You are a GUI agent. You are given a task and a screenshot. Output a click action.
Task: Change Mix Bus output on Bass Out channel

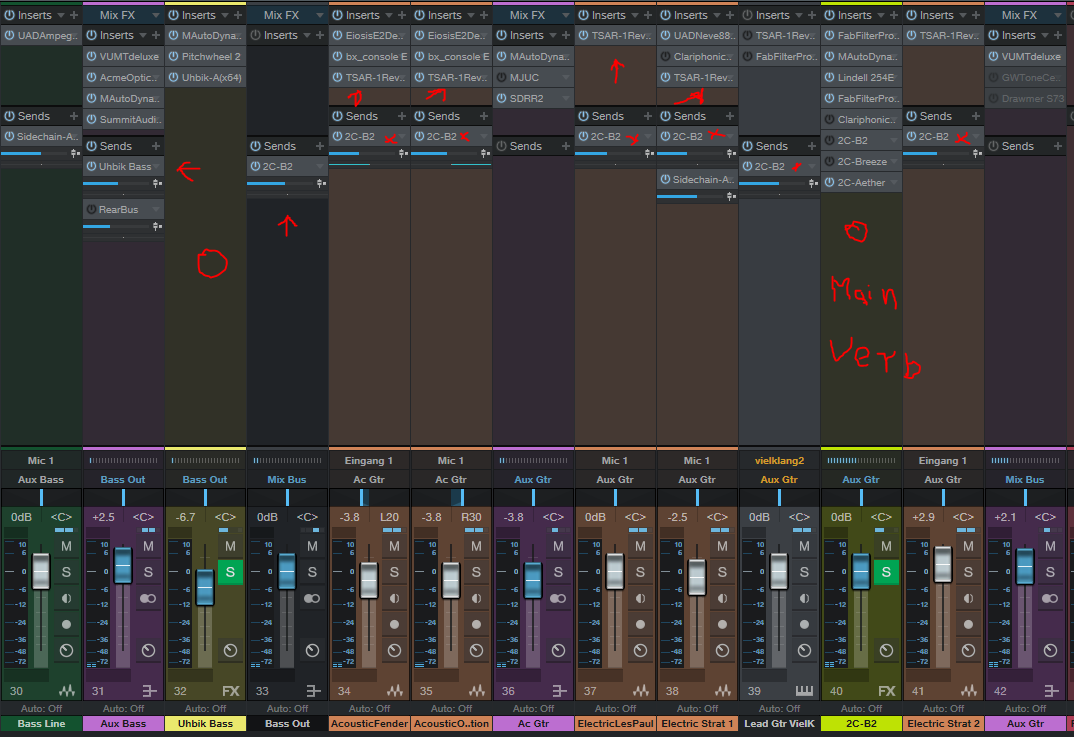pos(287,479)
